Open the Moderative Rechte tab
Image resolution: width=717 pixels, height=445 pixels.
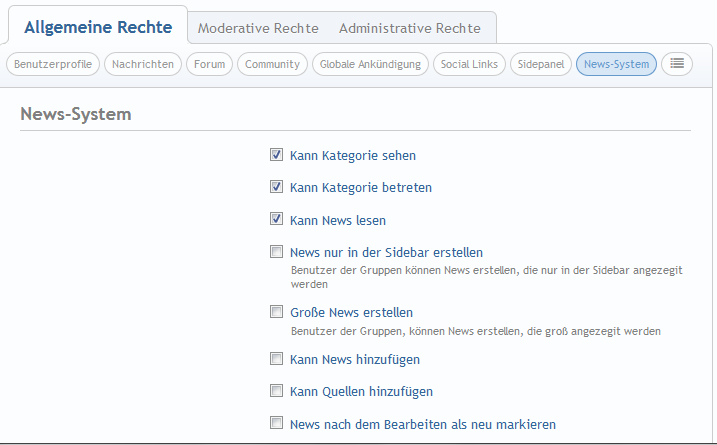point(258,28)
